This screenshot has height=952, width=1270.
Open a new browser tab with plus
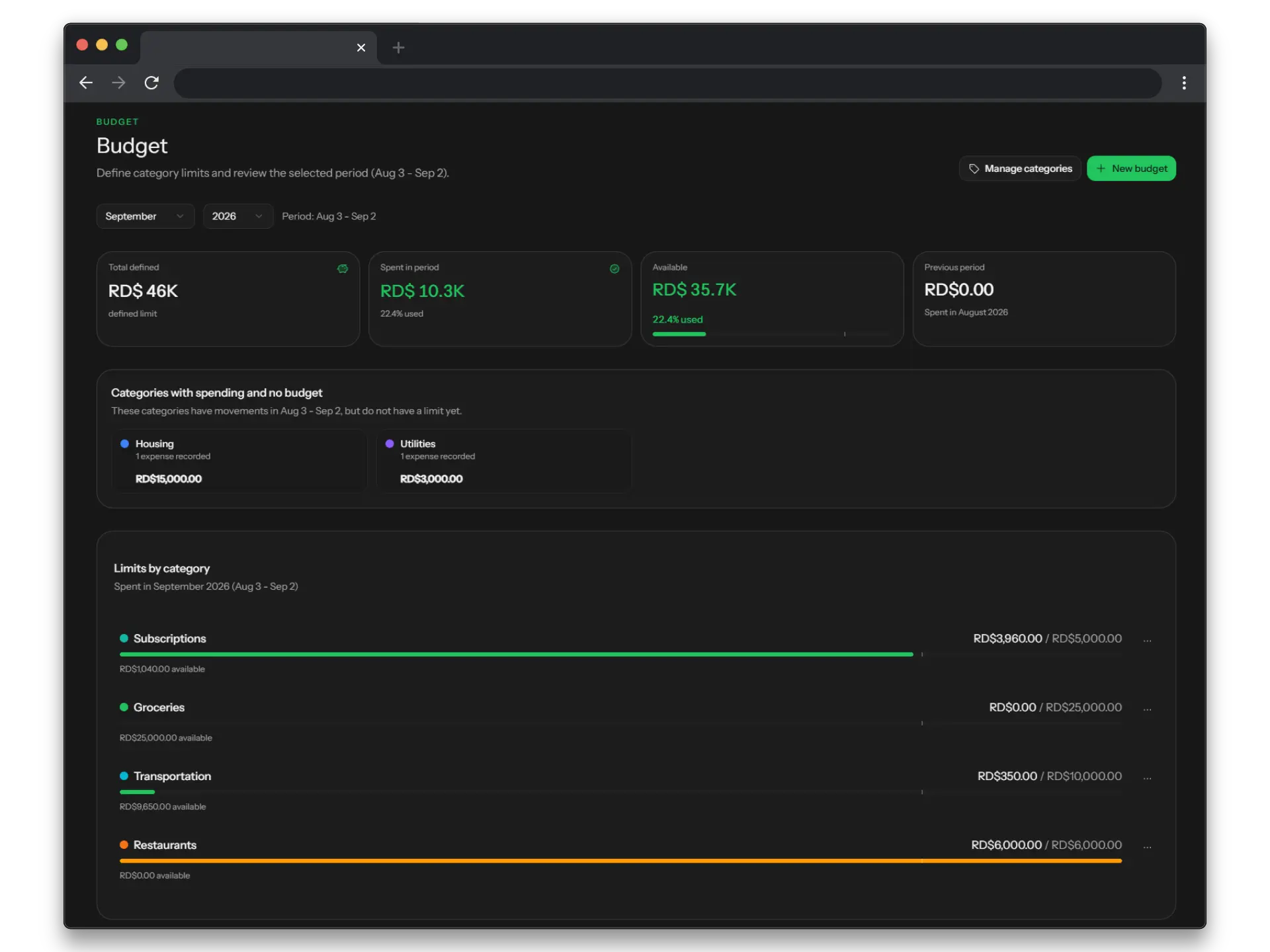pyautogui.click(x=398, y=48)
